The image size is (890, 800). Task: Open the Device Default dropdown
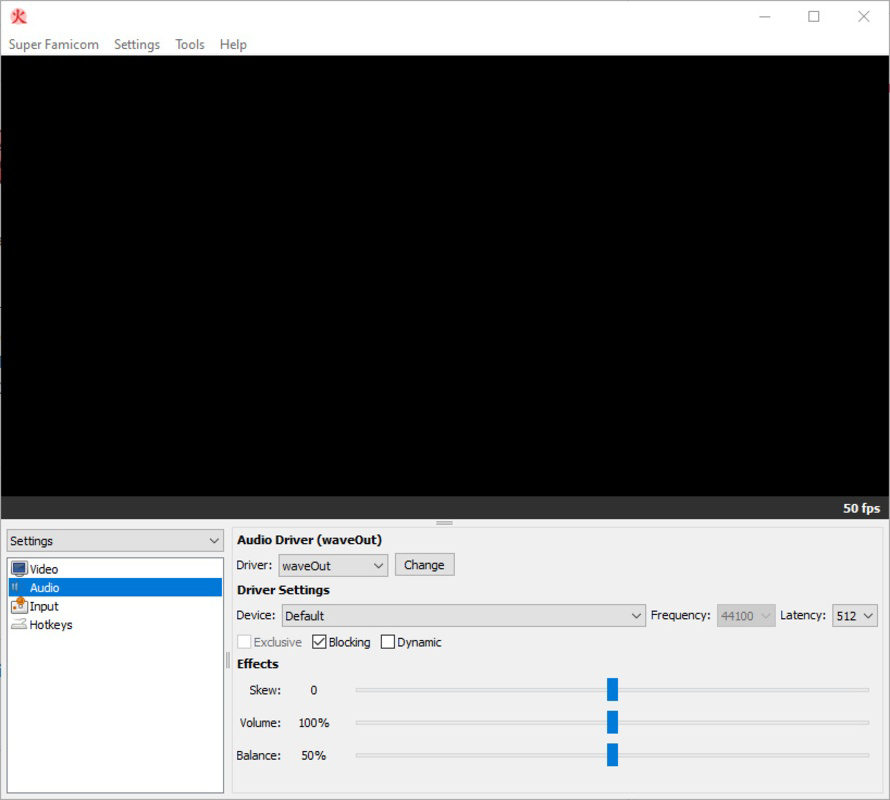(464, 615)
